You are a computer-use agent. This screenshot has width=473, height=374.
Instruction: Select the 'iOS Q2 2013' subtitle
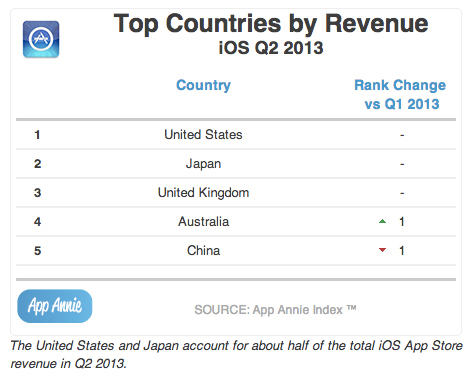click(271, 48)
